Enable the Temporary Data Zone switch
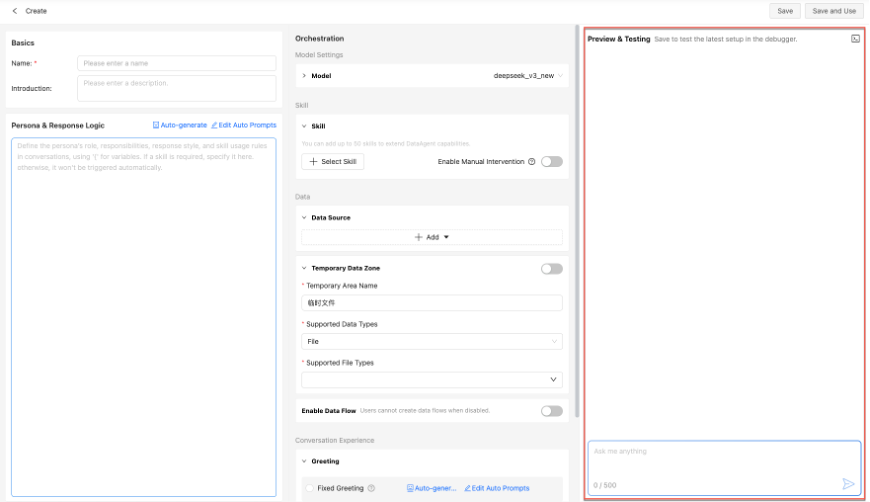 tap(551, 268)
